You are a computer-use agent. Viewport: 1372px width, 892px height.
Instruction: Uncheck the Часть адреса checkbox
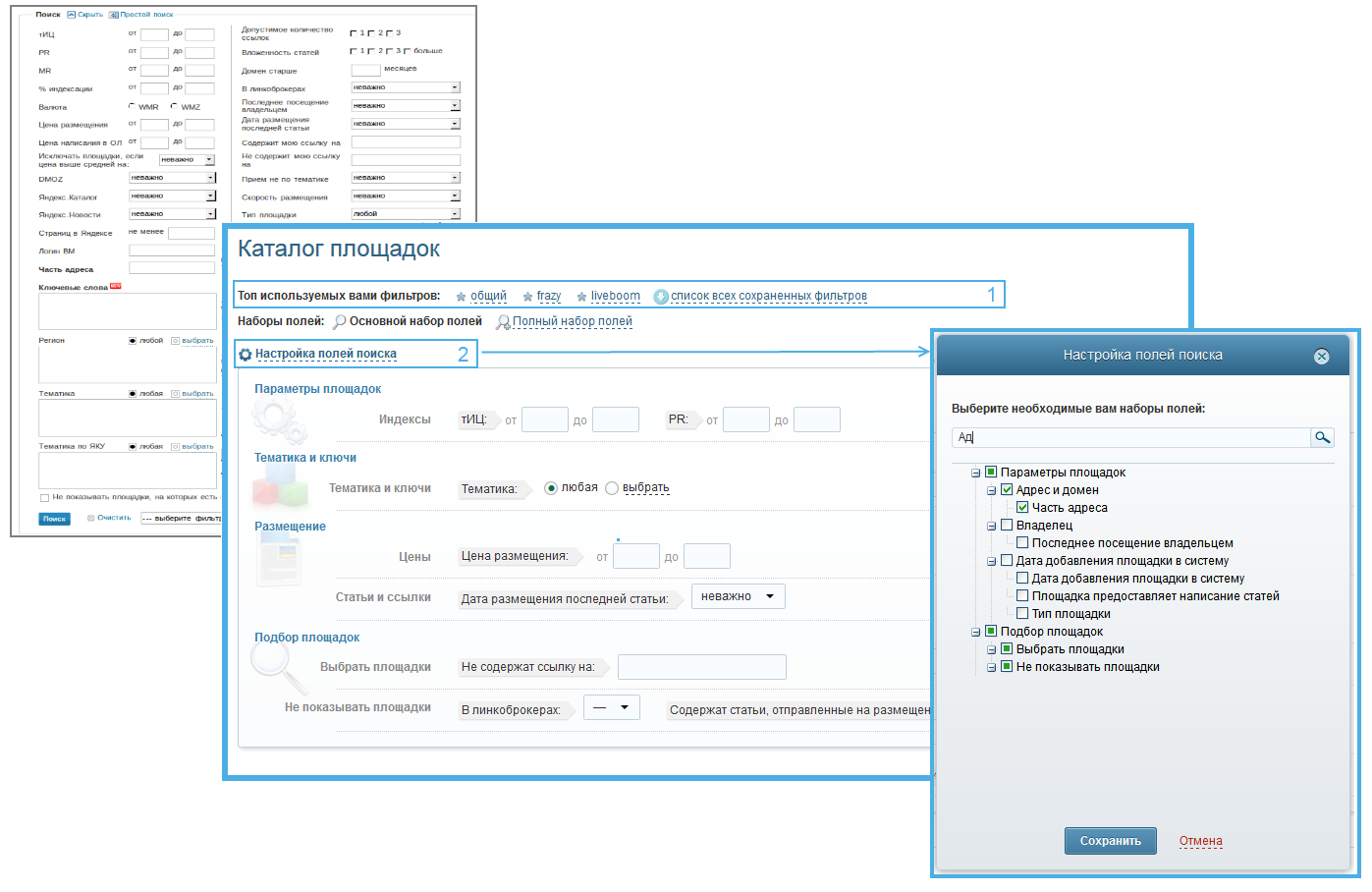(x=1022, y=508)
